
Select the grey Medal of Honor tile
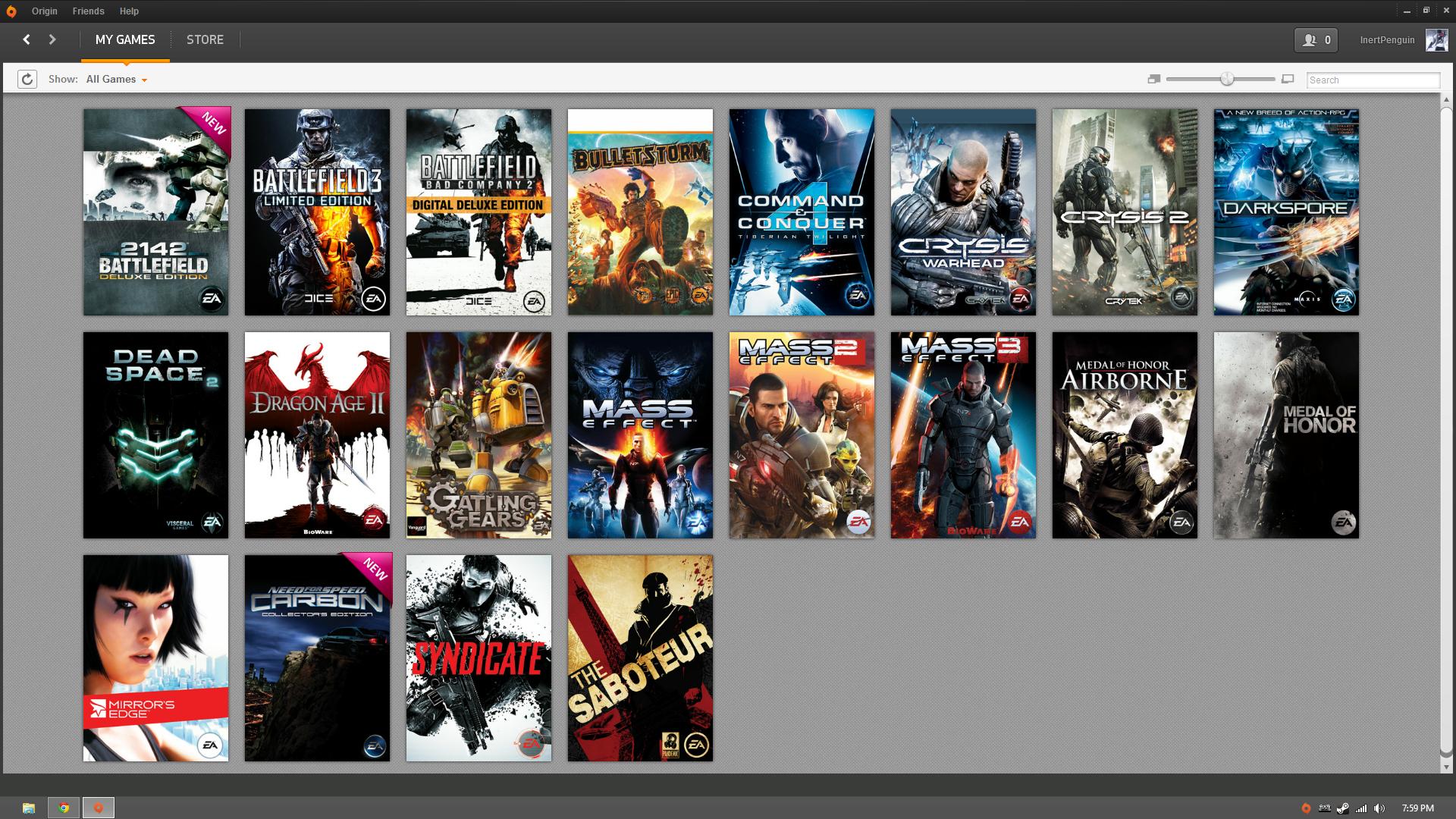click(1286, 435)
